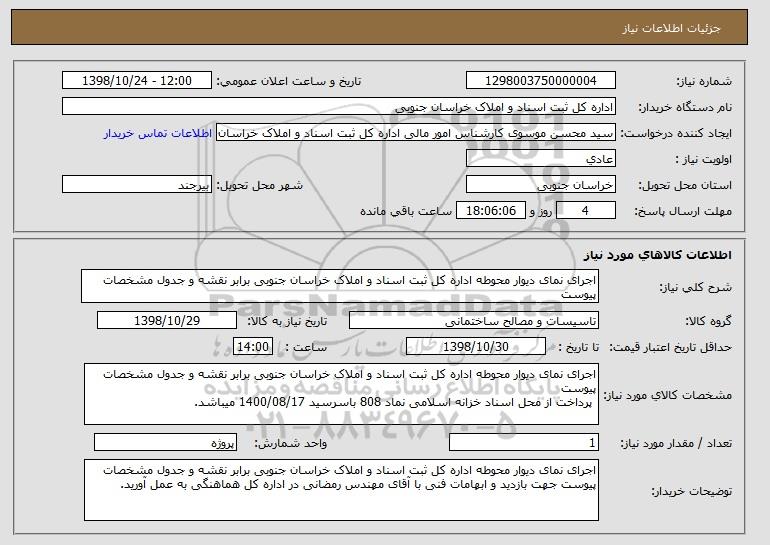Click the goods specifications text area
Screen dimensions: 770x545
(x=341, y=394)
